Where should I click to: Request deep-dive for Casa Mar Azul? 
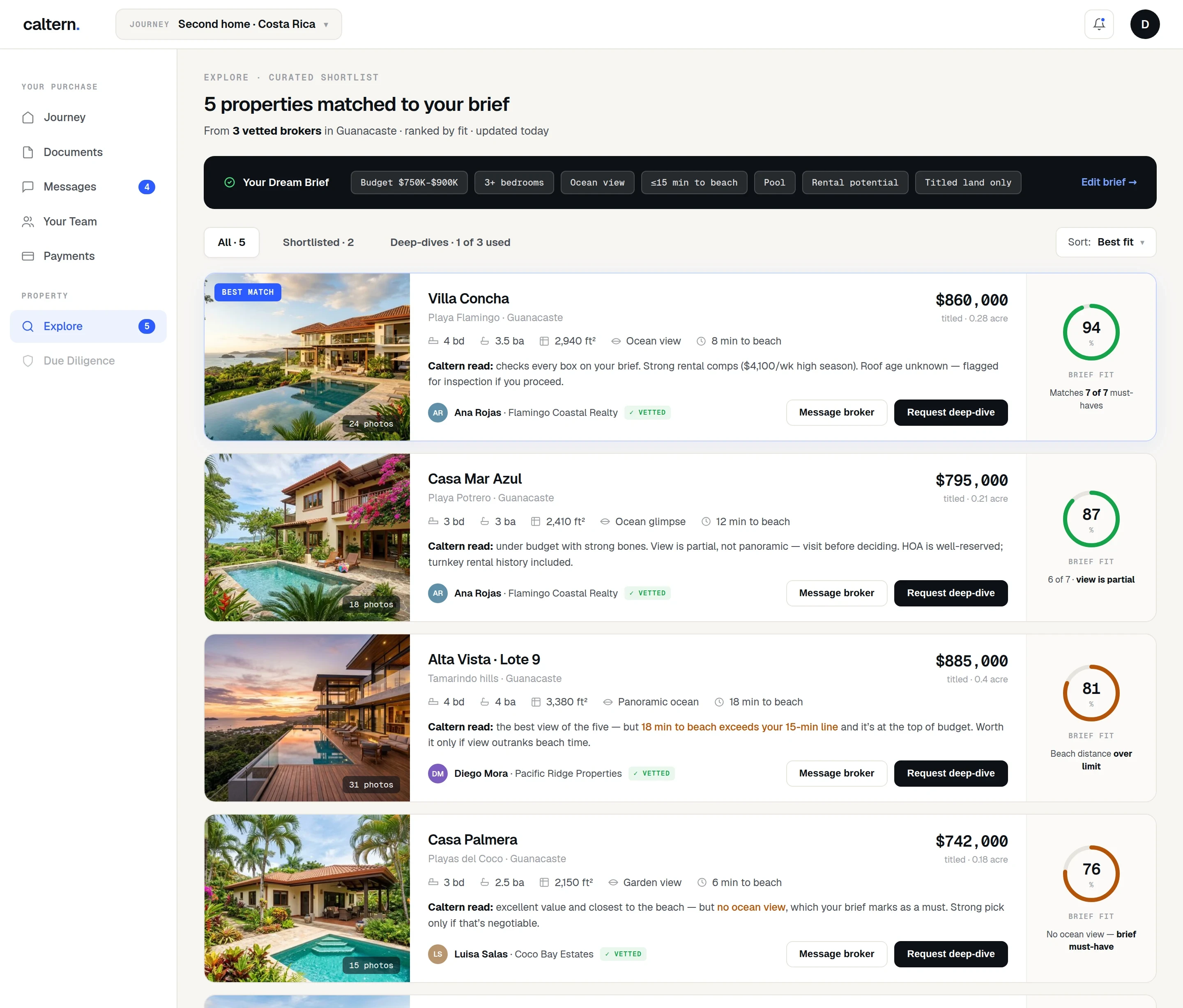pos(950,592)
